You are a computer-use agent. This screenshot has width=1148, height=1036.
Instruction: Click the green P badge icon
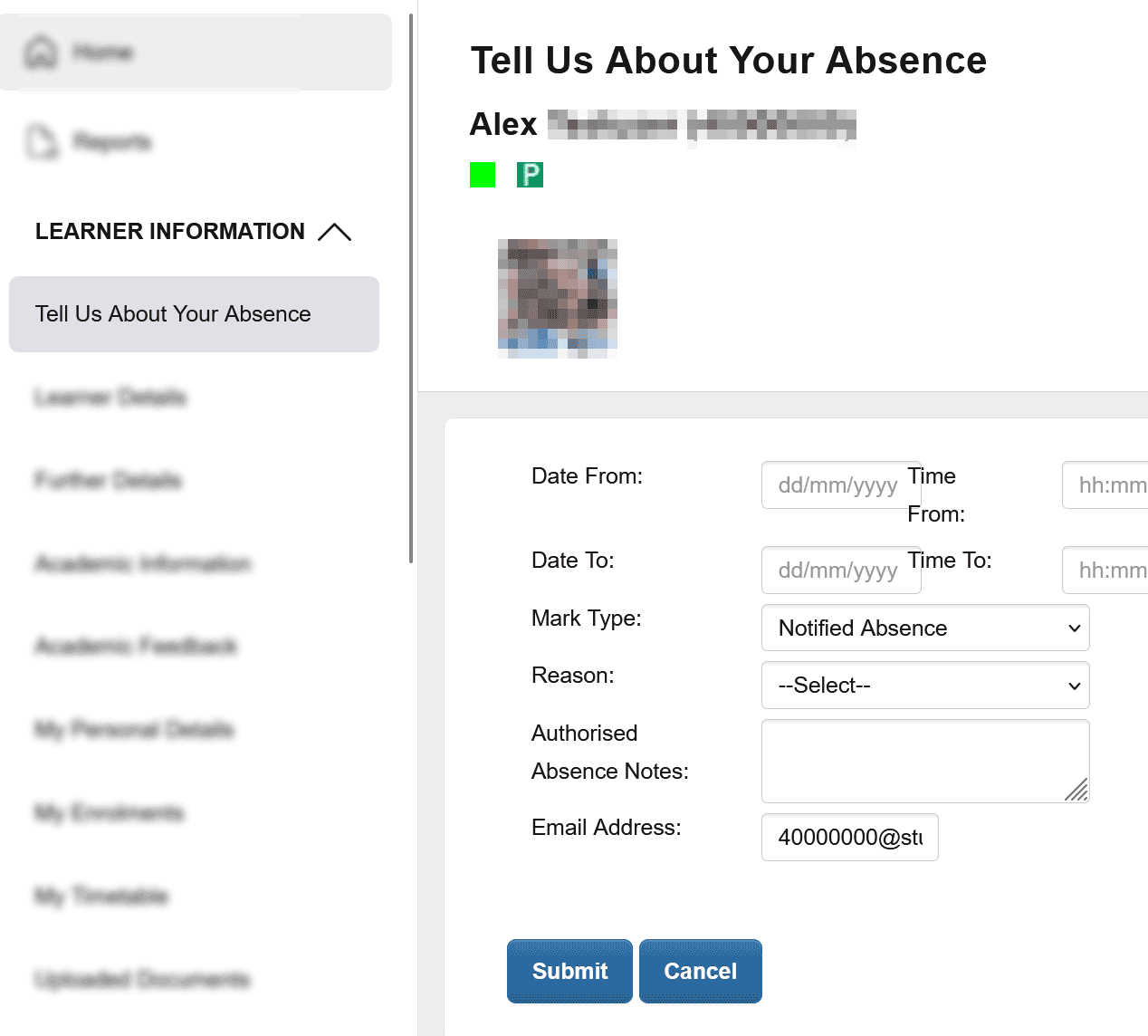pos(530,175)
